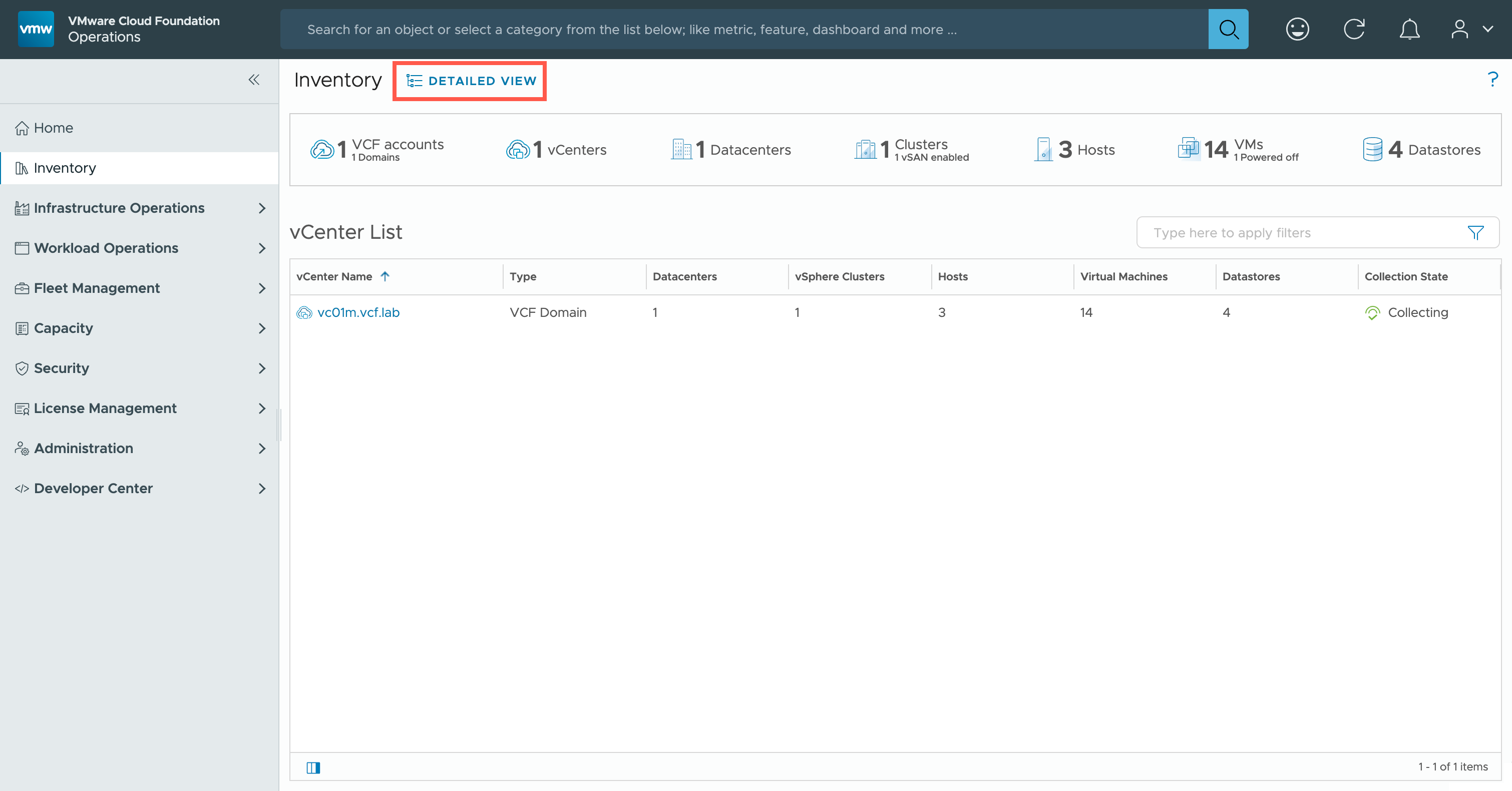Open the vc01m.vcf.lab vCenter link
The width and height of the screenshot is (1512, 791).
(x=358, y=313)
